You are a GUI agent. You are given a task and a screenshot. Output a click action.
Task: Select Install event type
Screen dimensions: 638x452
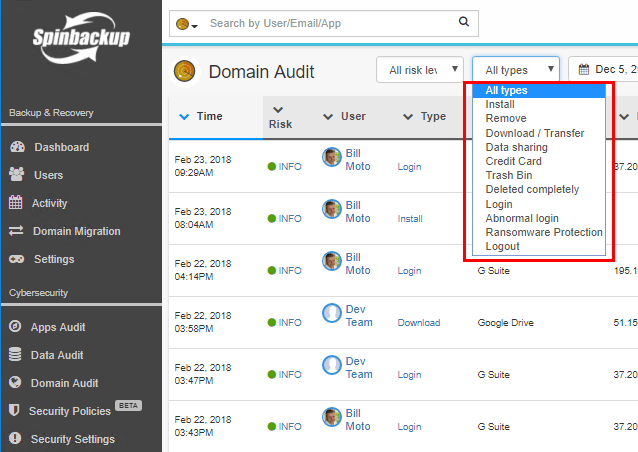point(539,105)
